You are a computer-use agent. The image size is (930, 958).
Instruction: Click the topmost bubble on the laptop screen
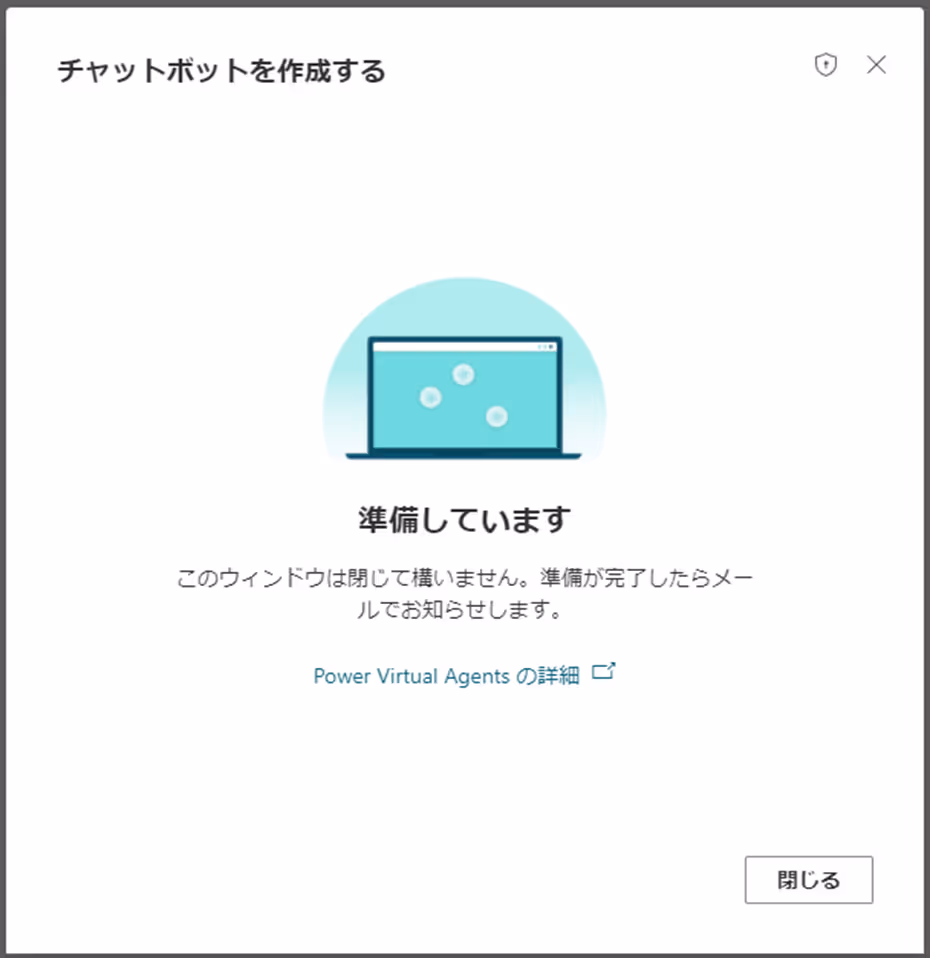point(463,373)
